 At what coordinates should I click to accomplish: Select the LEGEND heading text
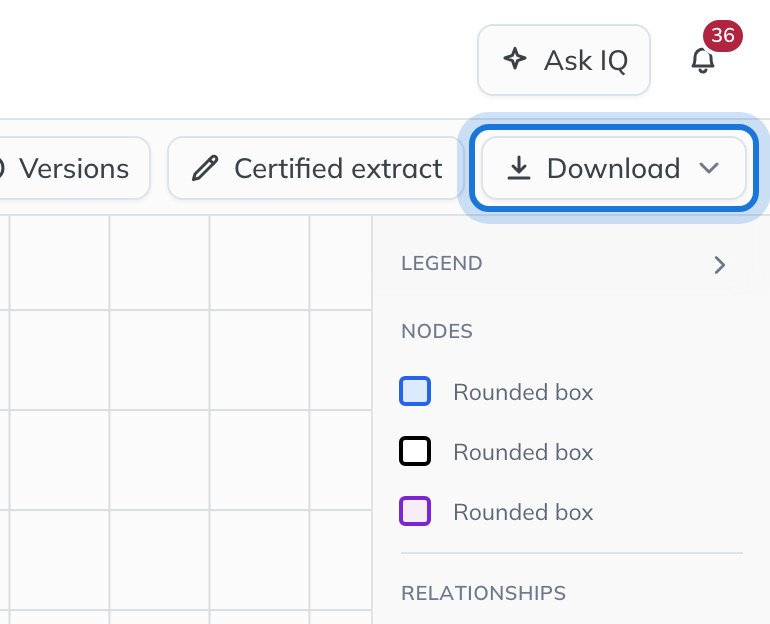[441, 264]
